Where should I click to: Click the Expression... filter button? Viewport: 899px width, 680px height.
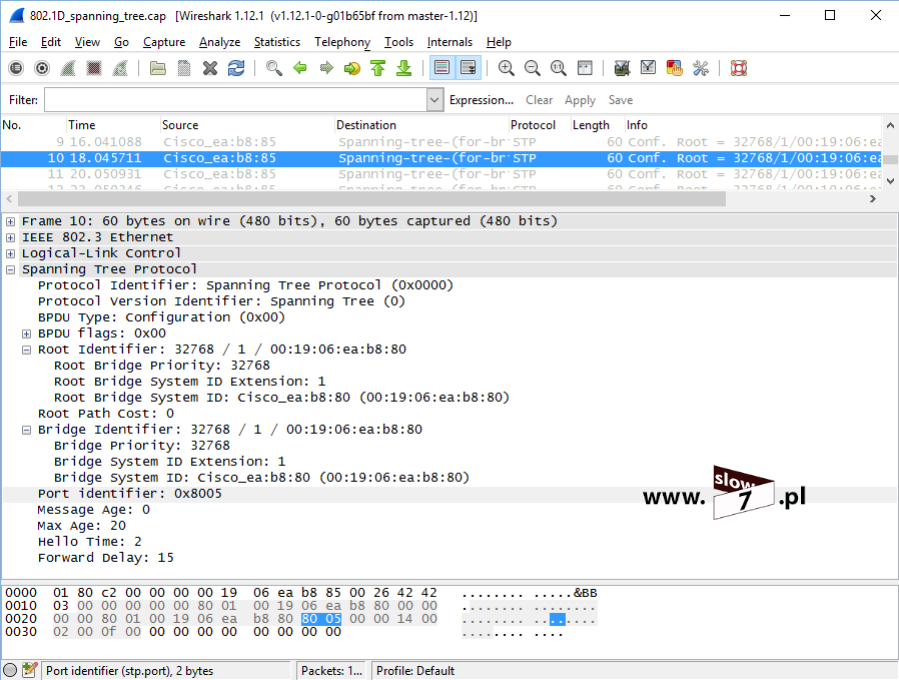tap(481, 100)
